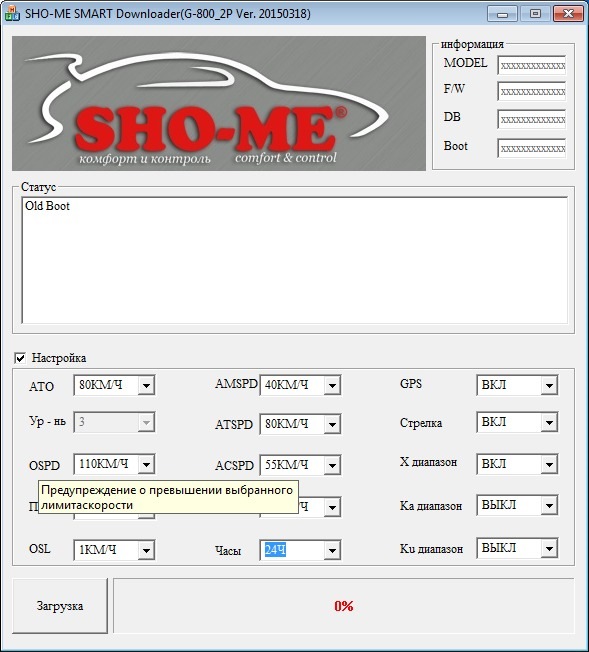589x652 pixels.
Task: Expand the ACSPD 55КМ/Ч dropdown
Action: (x=300, y=465)
